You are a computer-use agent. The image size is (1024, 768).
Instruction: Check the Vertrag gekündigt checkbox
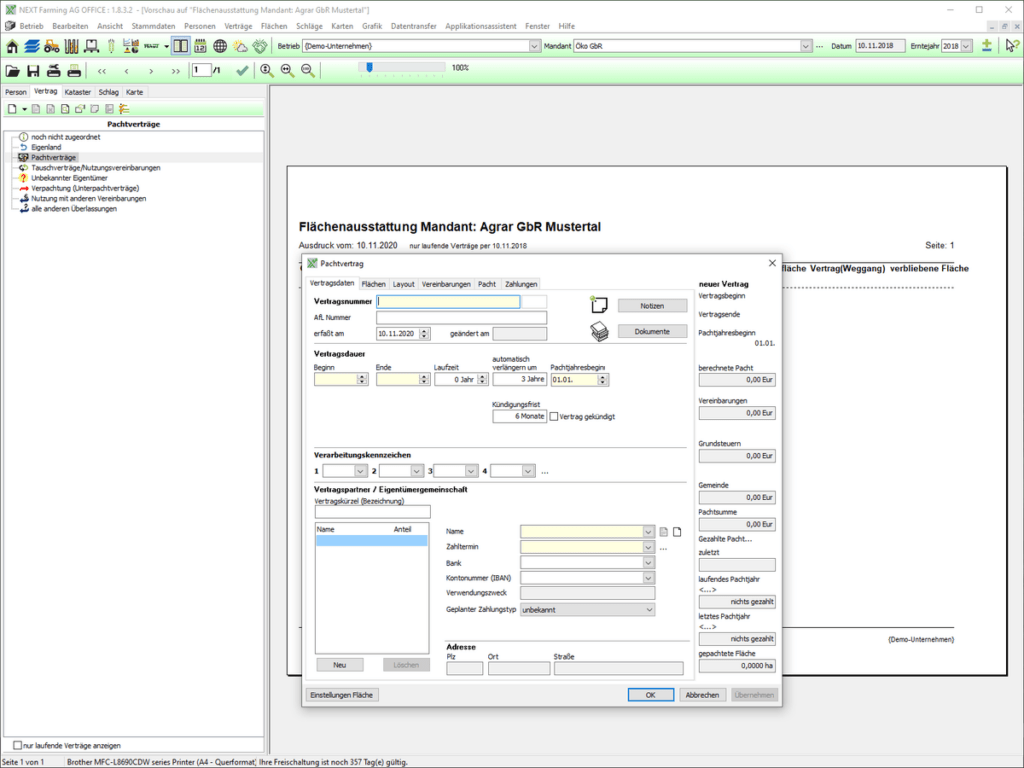pyautogui.click(x=552, y=417)
